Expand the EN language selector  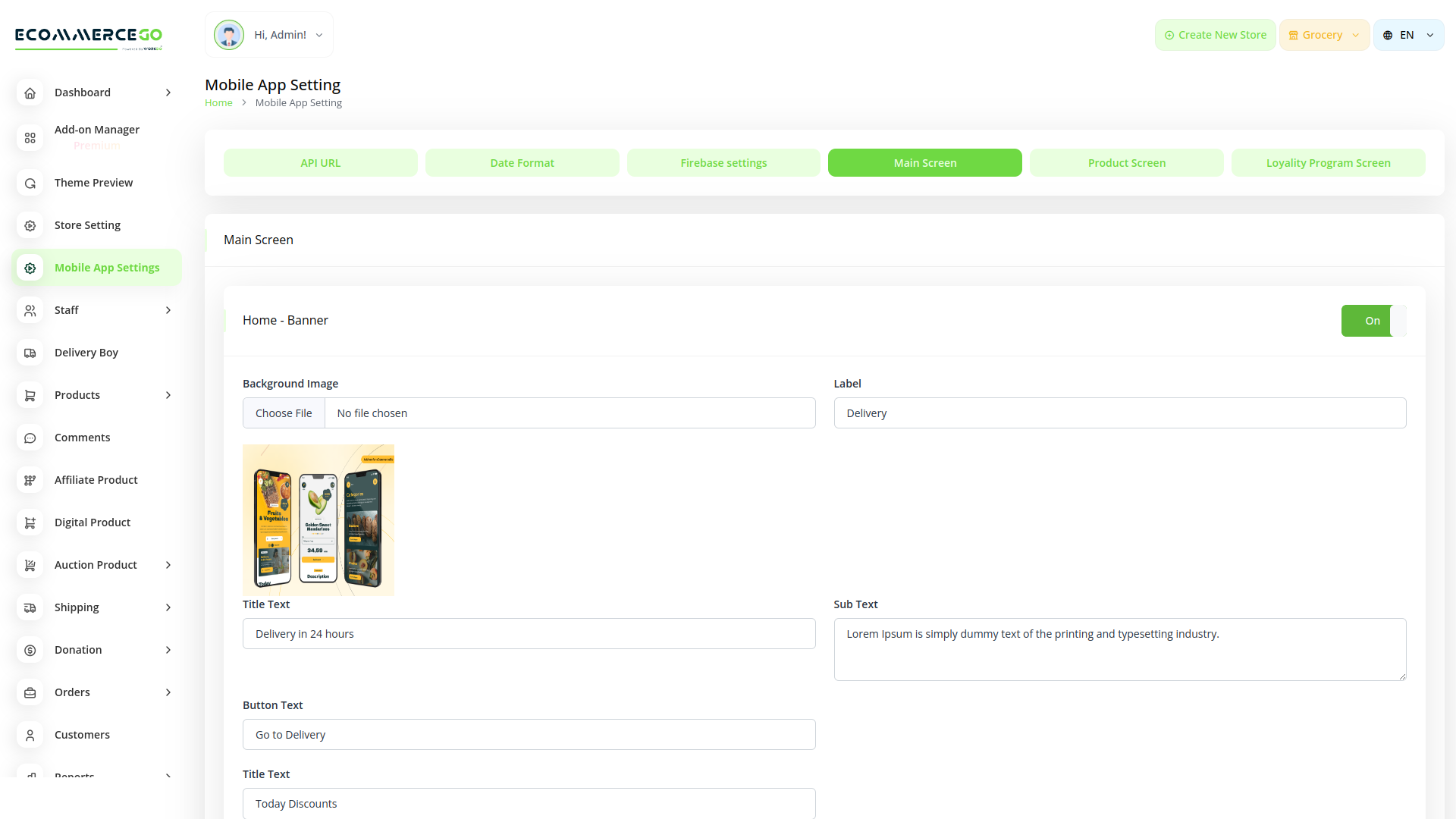1407,34
